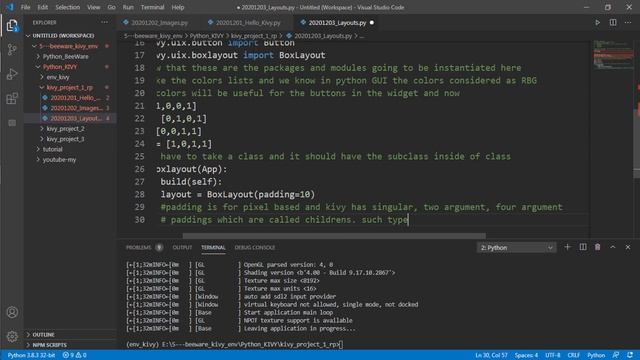Screen dimensions: 640x360
Task: Open the Run and Debug view
Action: pyautogui.click(x=12, y=74)
